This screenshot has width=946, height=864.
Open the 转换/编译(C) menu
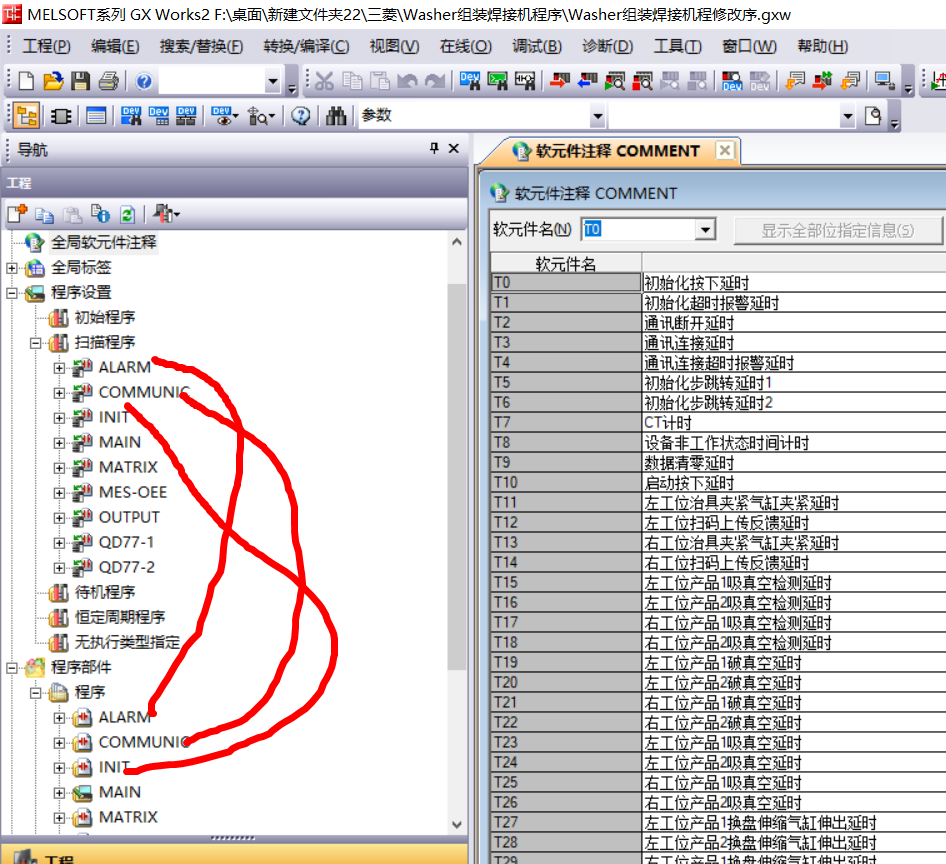306,47
